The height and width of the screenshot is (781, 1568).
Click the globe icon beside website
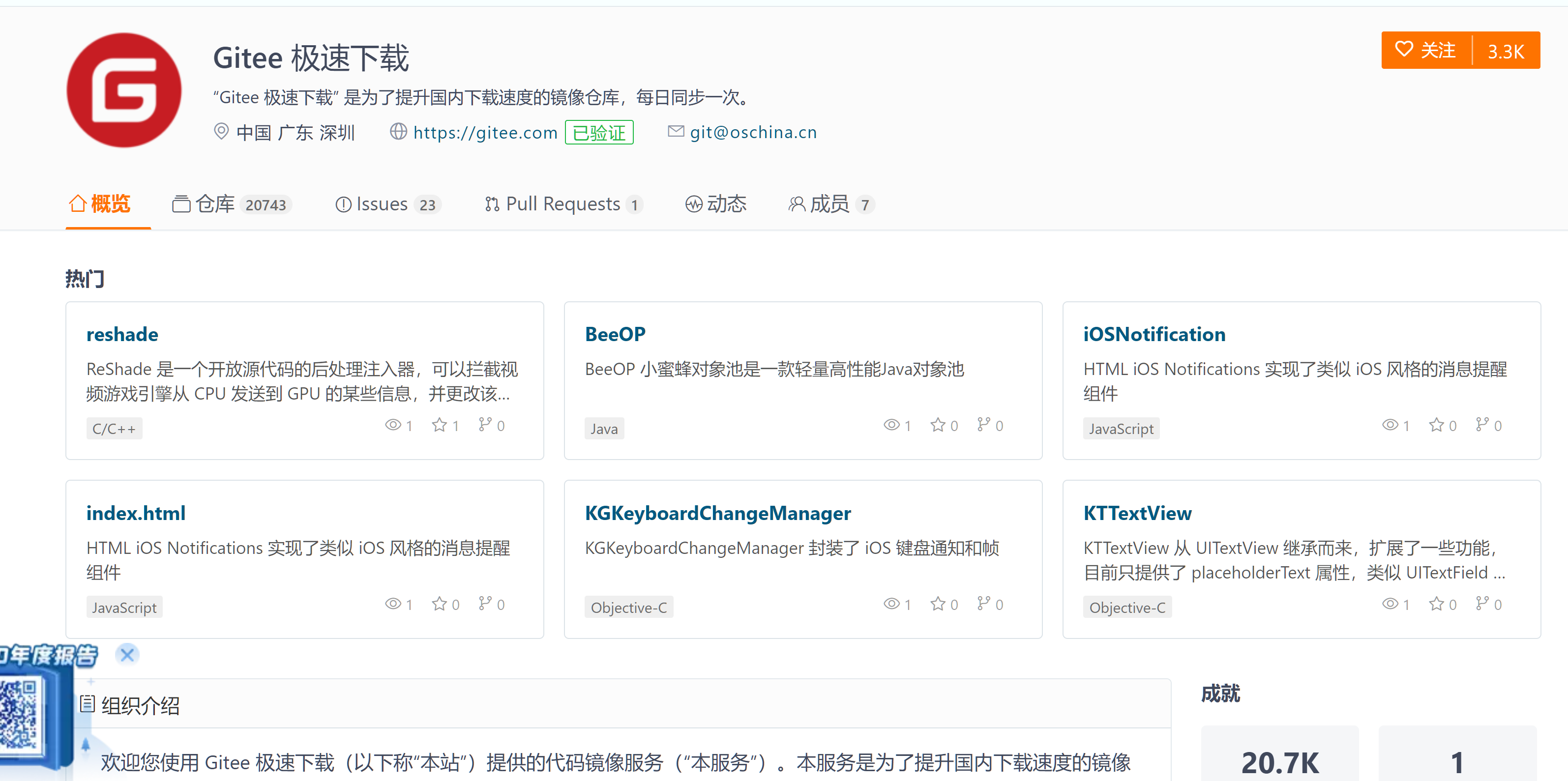tap(398, 131)
